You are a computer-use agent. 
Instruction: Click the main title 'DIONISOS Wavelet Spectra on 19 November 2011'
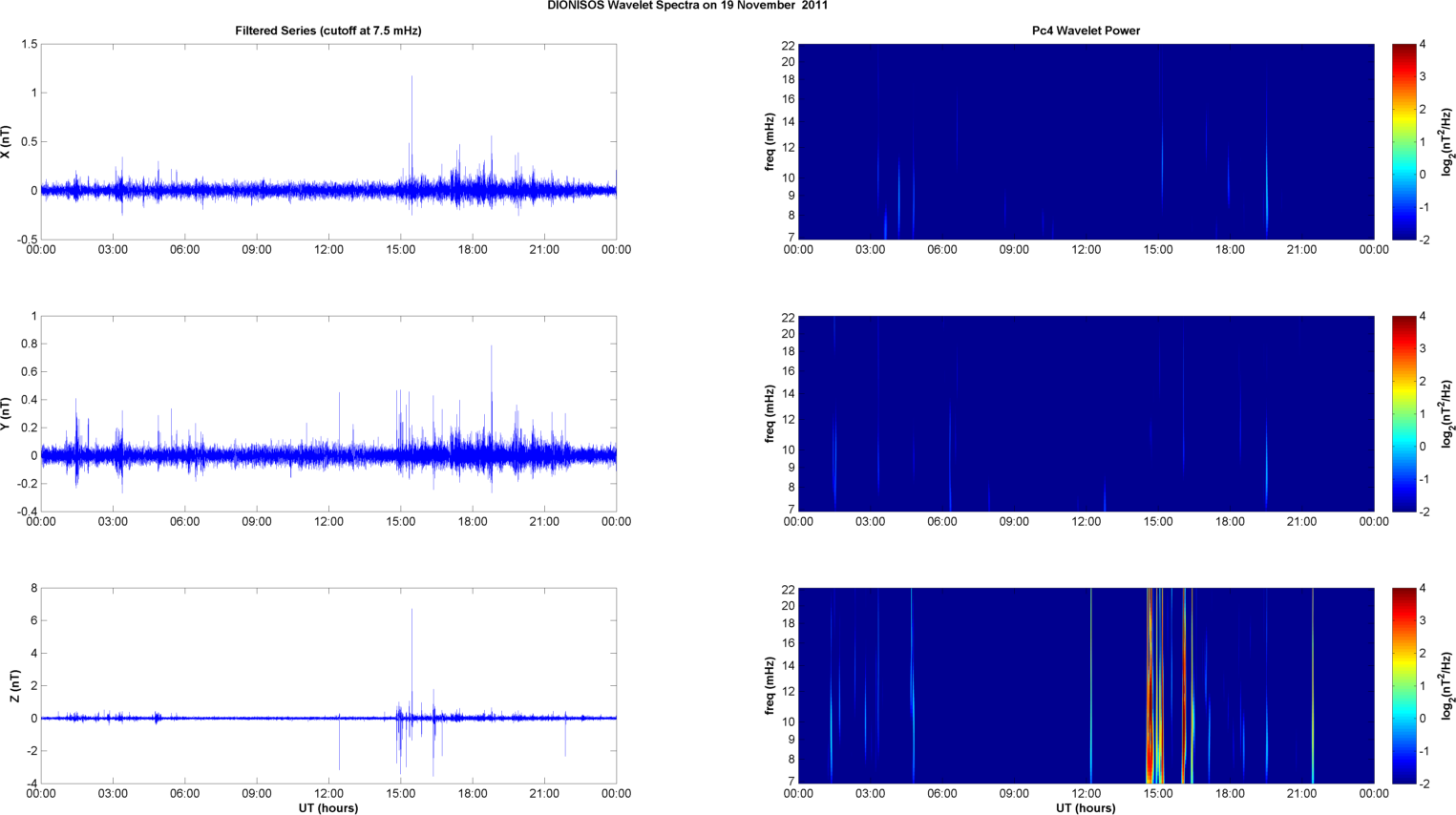click(687, 6)
